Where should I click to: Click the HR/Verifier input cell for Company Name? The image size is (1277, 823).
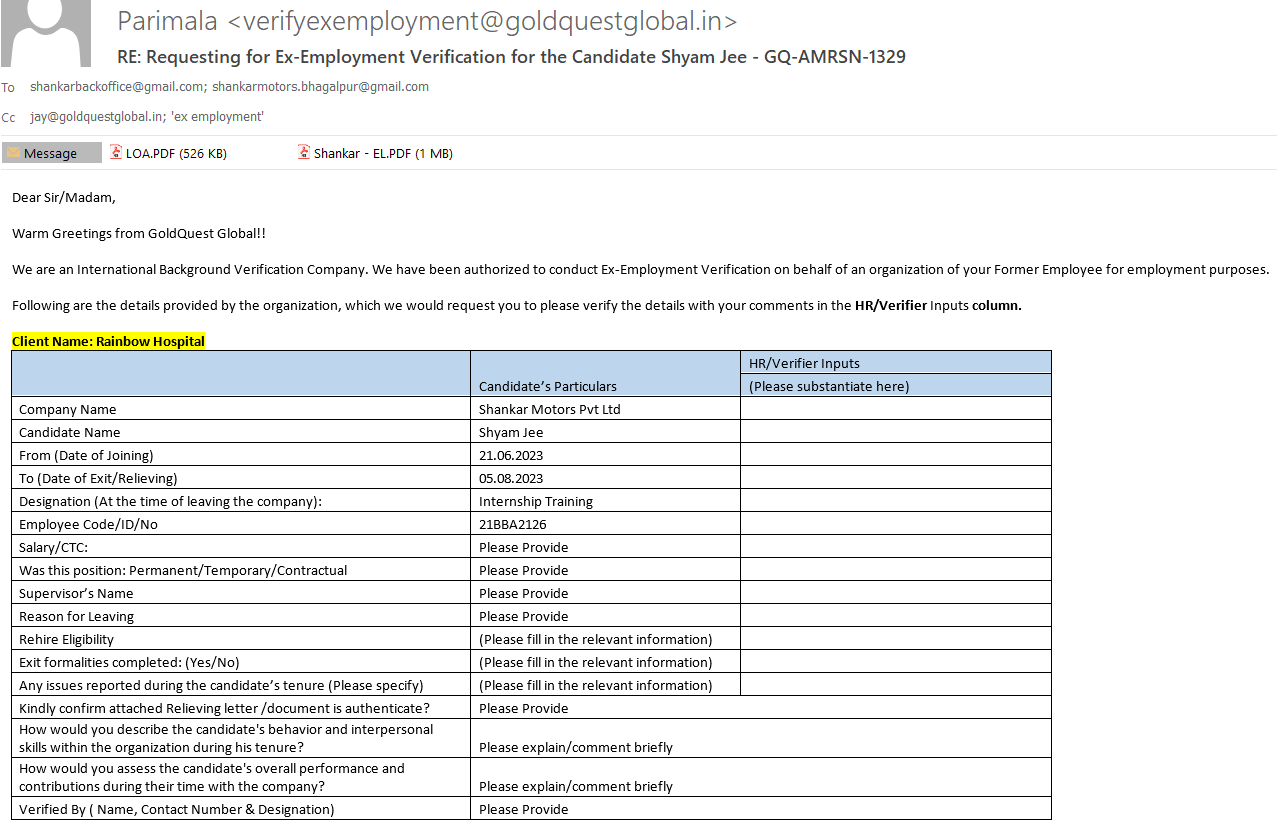click(x=895, y=409)
